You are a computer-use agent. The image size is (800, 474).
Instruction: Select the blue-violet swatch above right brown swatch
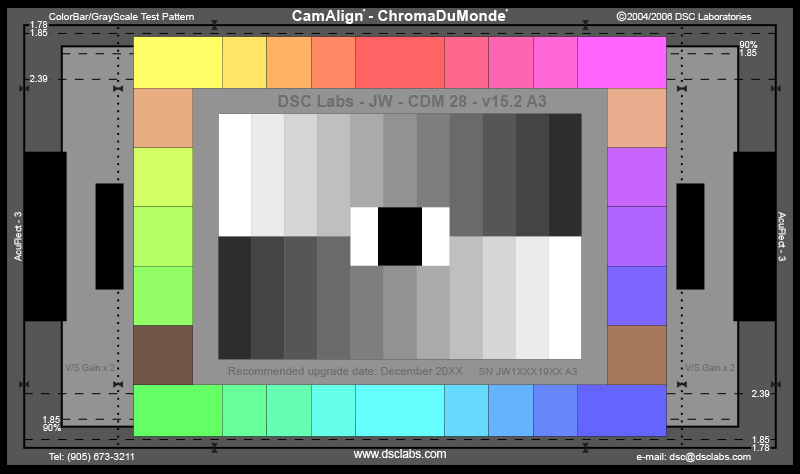point(637,296)
